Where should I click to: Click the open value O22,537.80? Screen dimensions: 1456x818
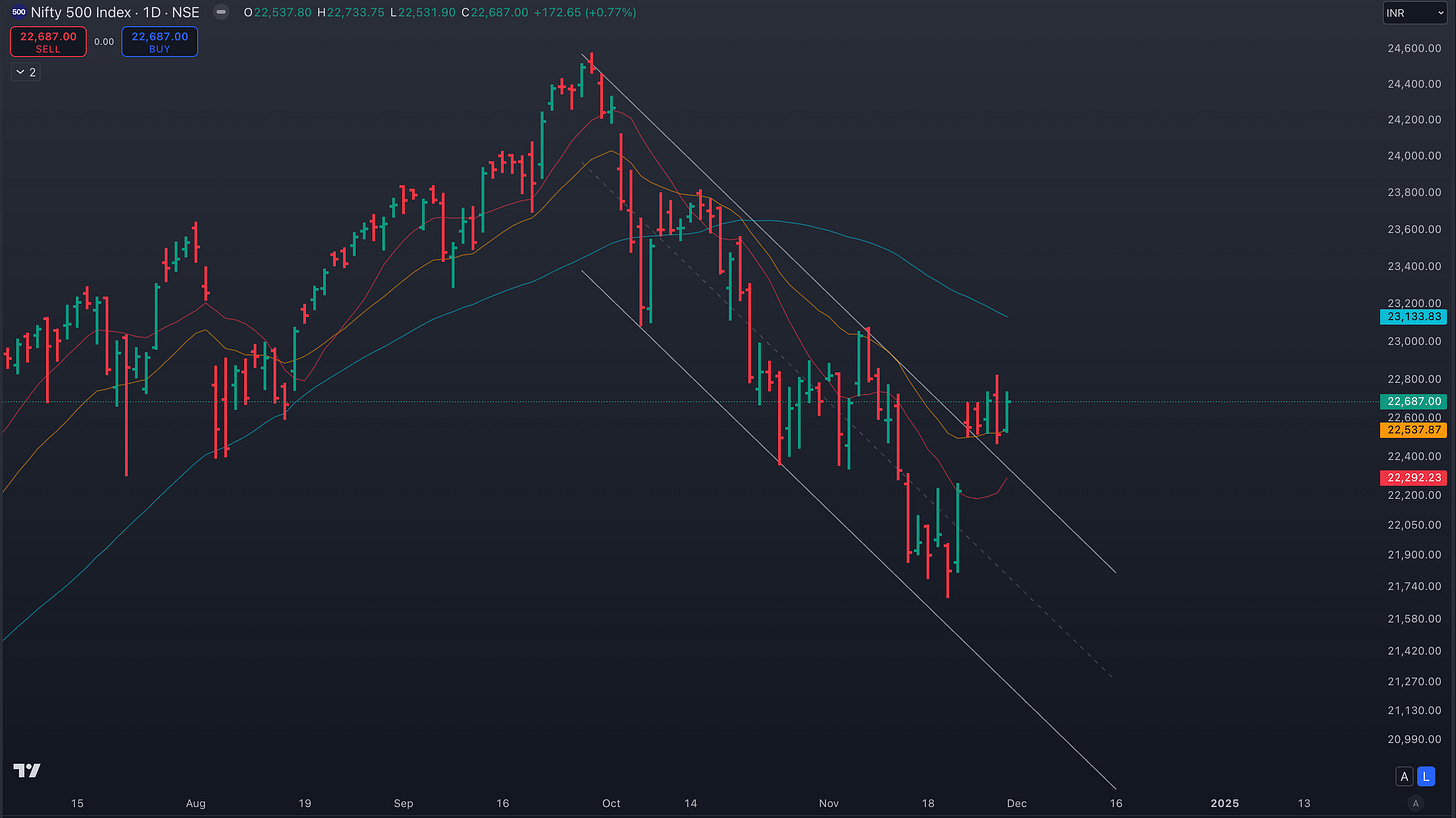pos(278,13)
